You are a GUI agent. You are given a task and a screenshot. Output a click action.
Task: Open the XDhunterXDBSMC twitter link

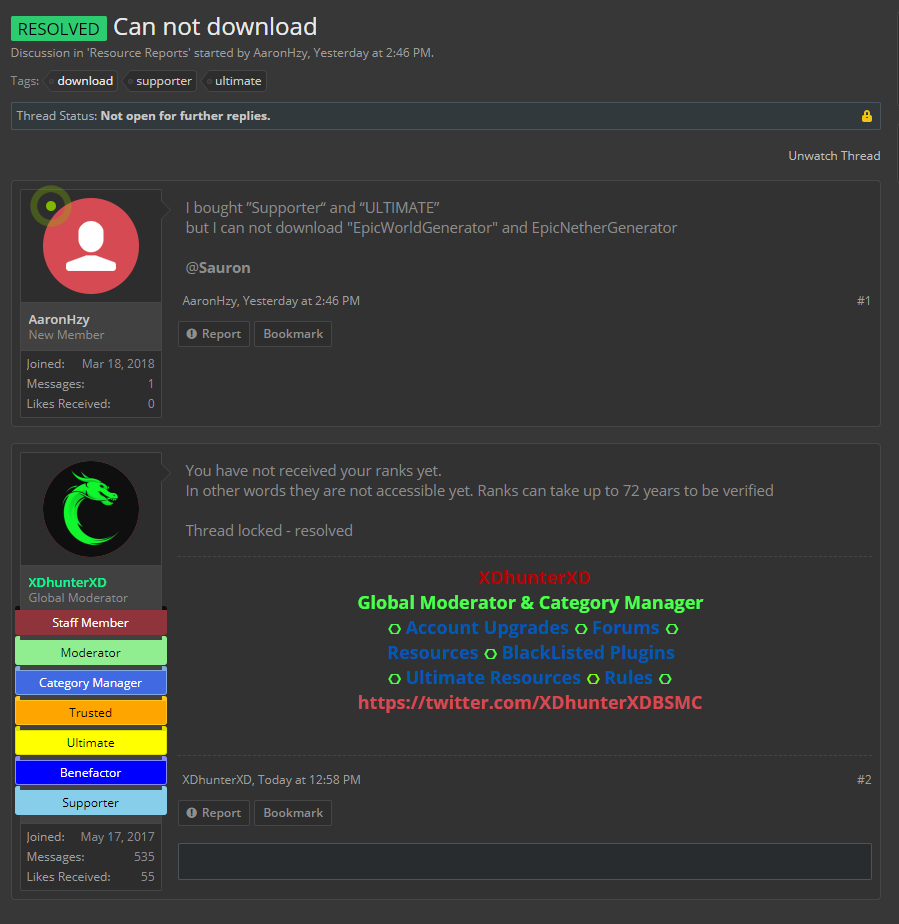click(530, 702)
